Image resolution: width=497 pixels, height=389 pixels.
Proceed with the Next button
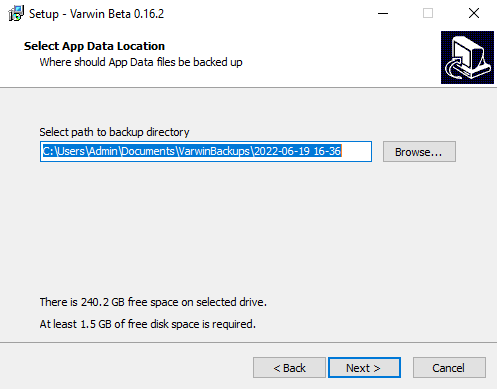point(364,368)
